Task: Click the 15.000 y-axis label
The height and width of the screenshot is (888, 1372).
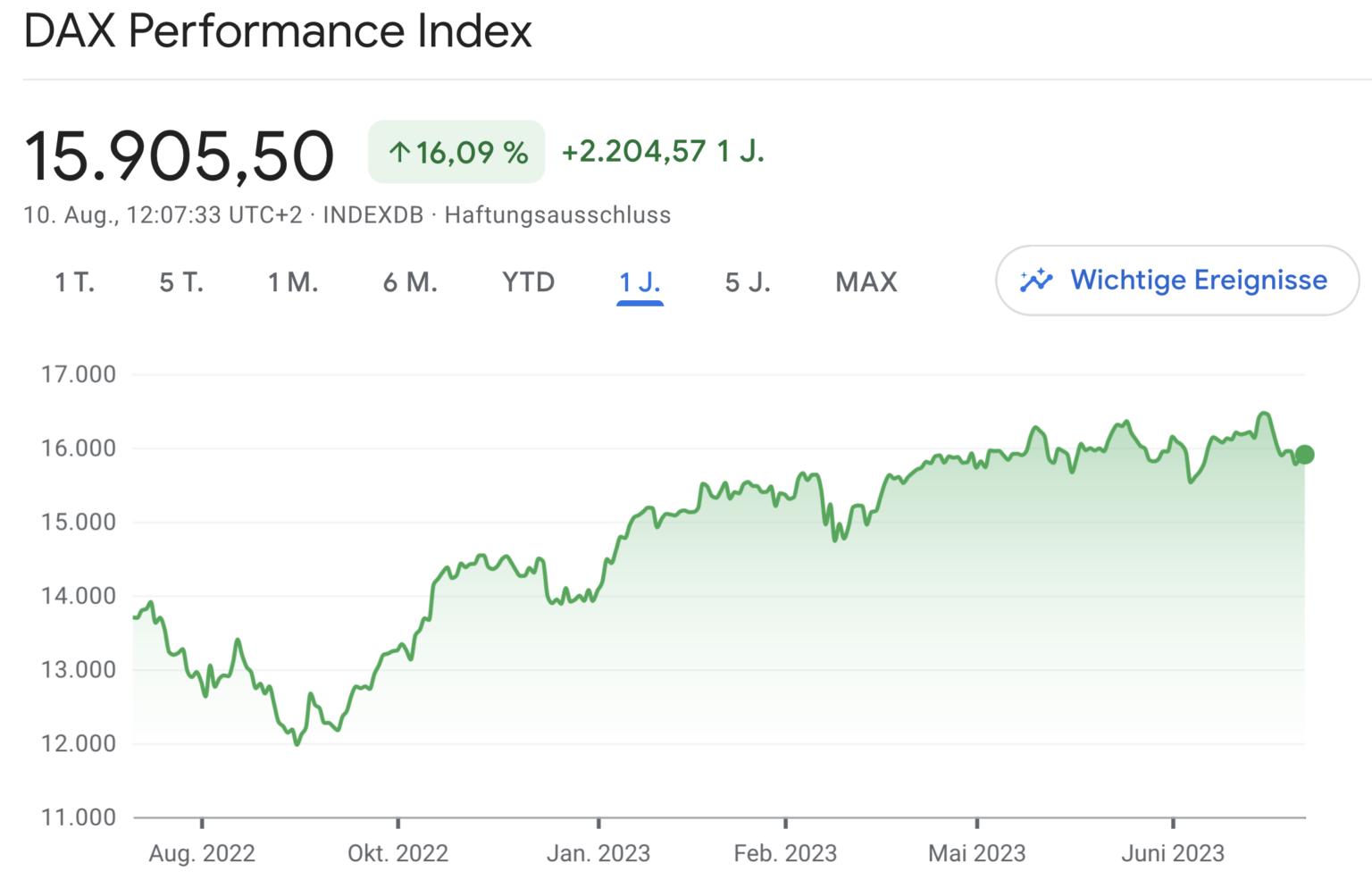Action: point(79,522)
